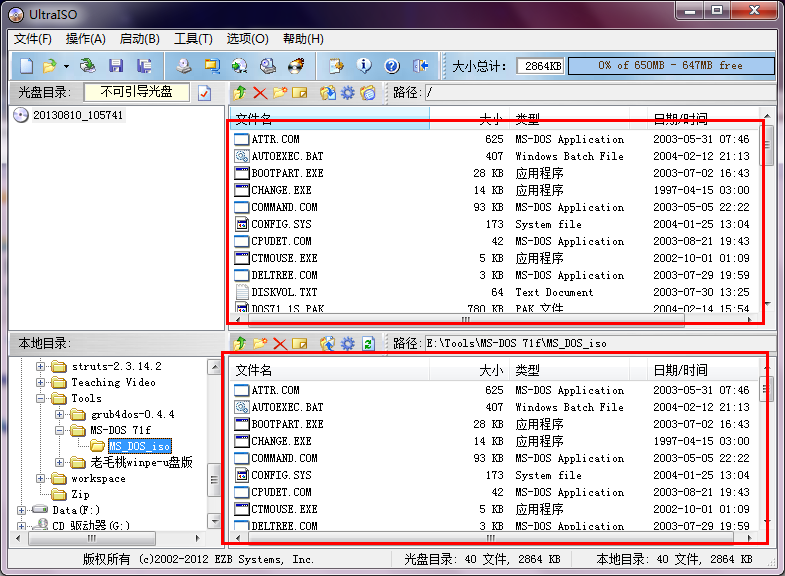Expand the Teaching Video folder node

[41, 382]
